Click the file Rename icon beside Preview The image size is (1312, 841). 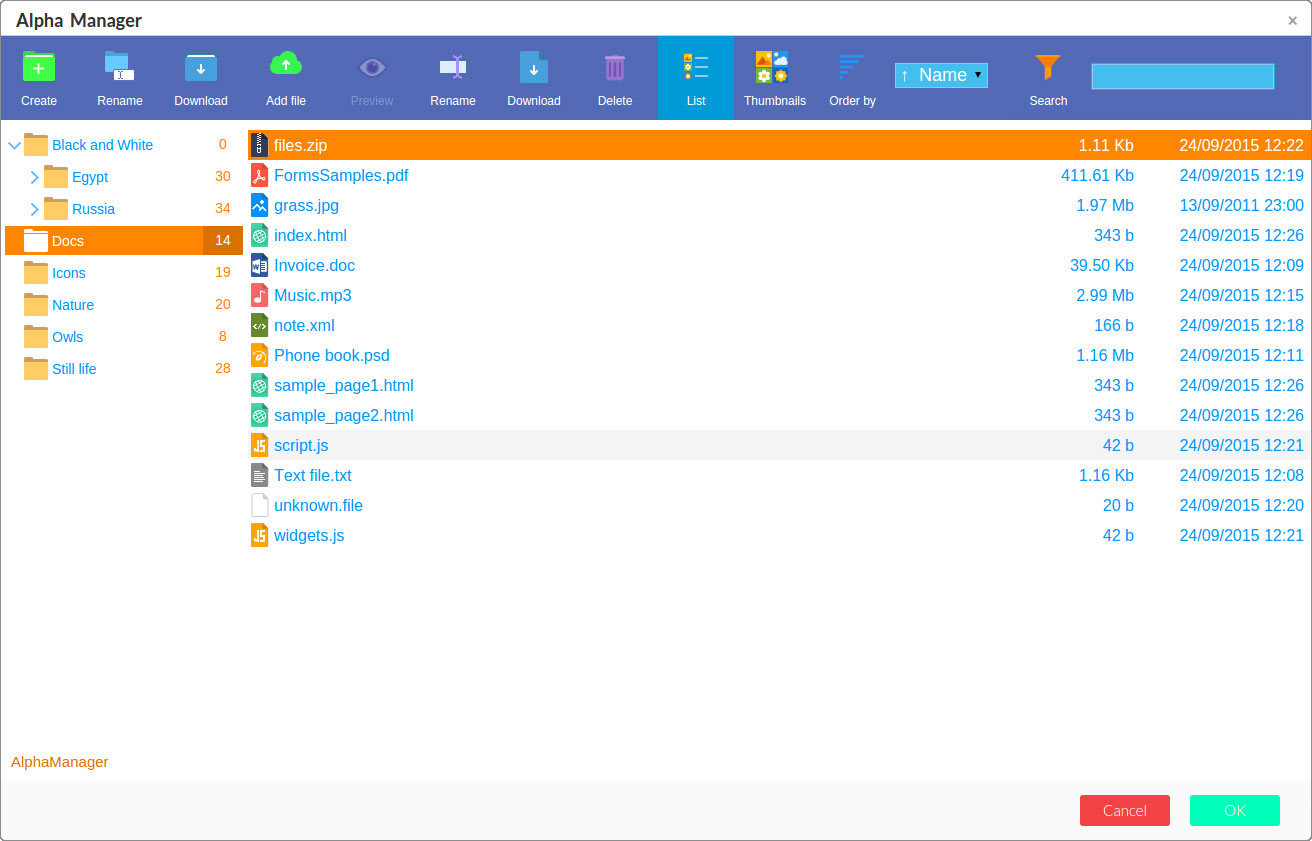[x=452, y=68]
